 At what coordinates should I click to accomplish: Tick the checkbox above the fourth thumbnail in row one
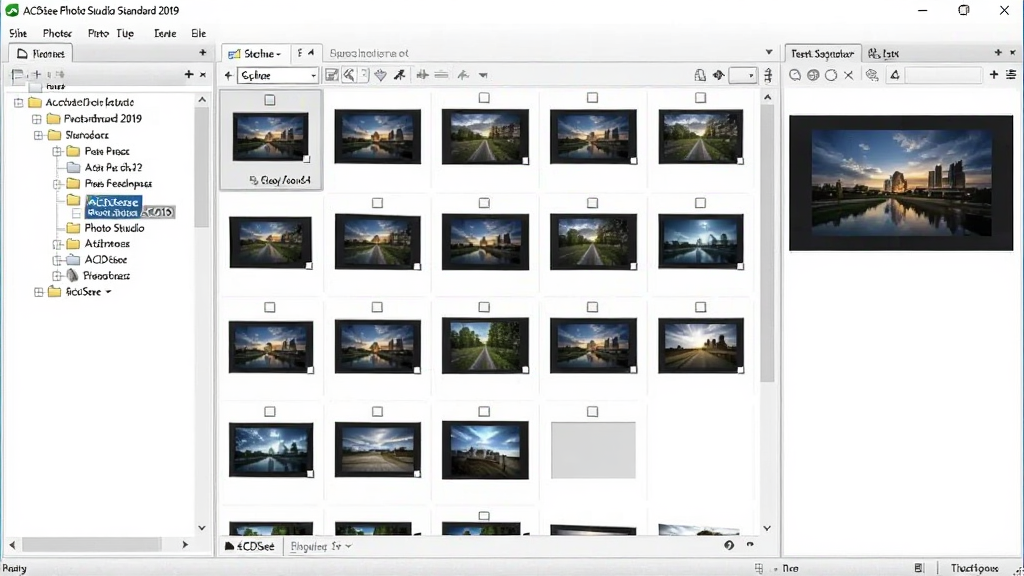click(592, 97)
